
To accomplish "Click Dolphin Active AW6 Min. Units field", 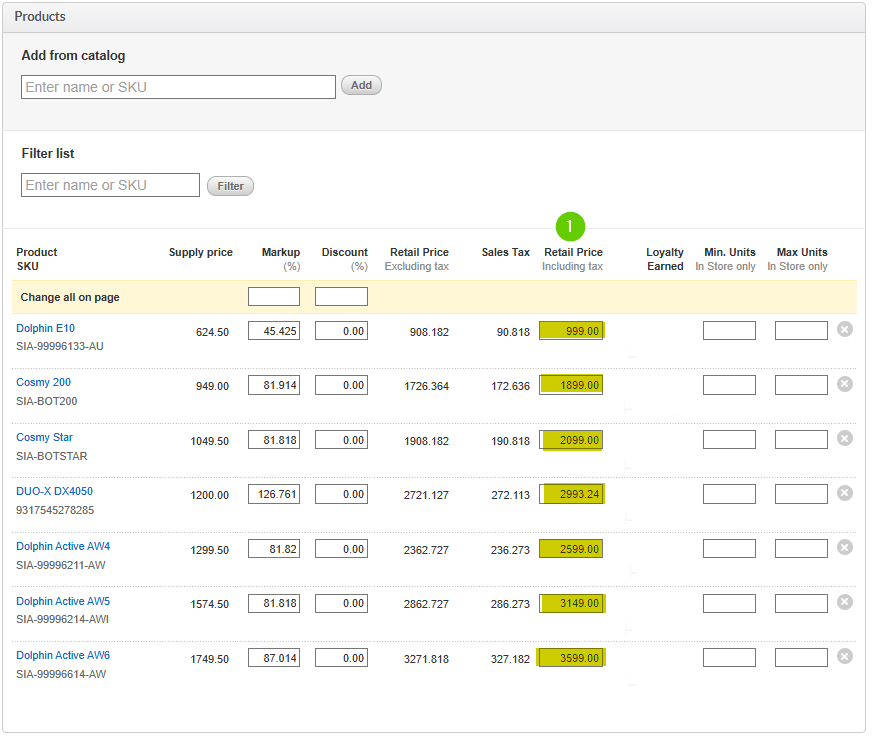I will click(x=729, y=658).
